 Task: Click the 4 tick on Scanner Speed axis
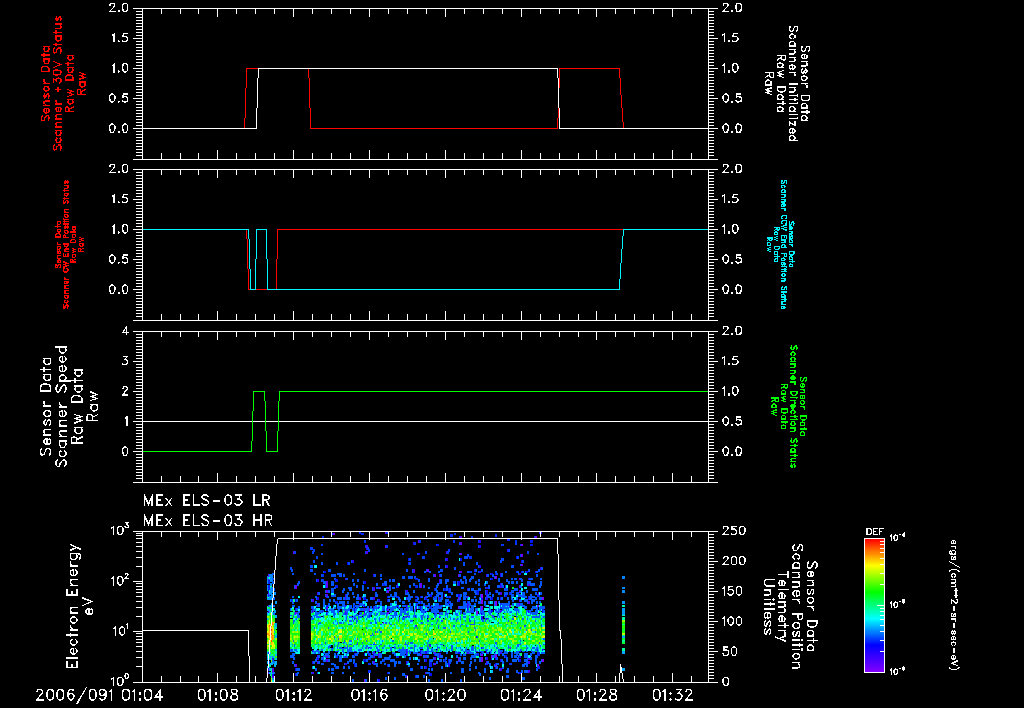pos(125,331)
